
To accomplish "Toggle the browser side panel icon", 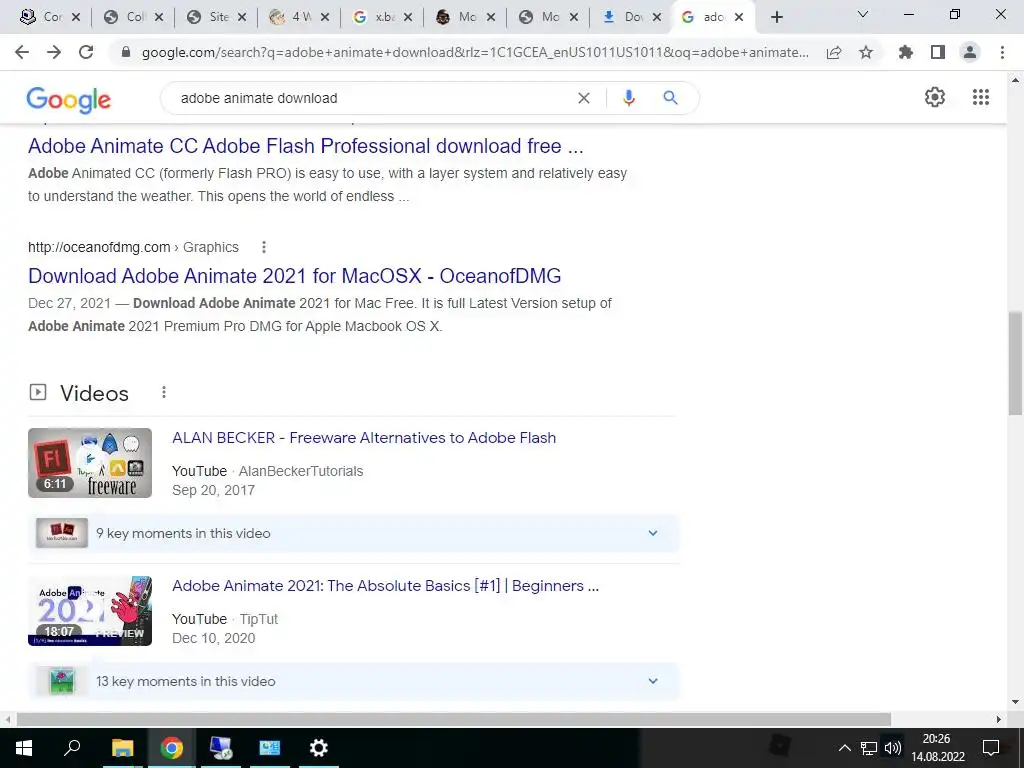I will pos(938,52).
